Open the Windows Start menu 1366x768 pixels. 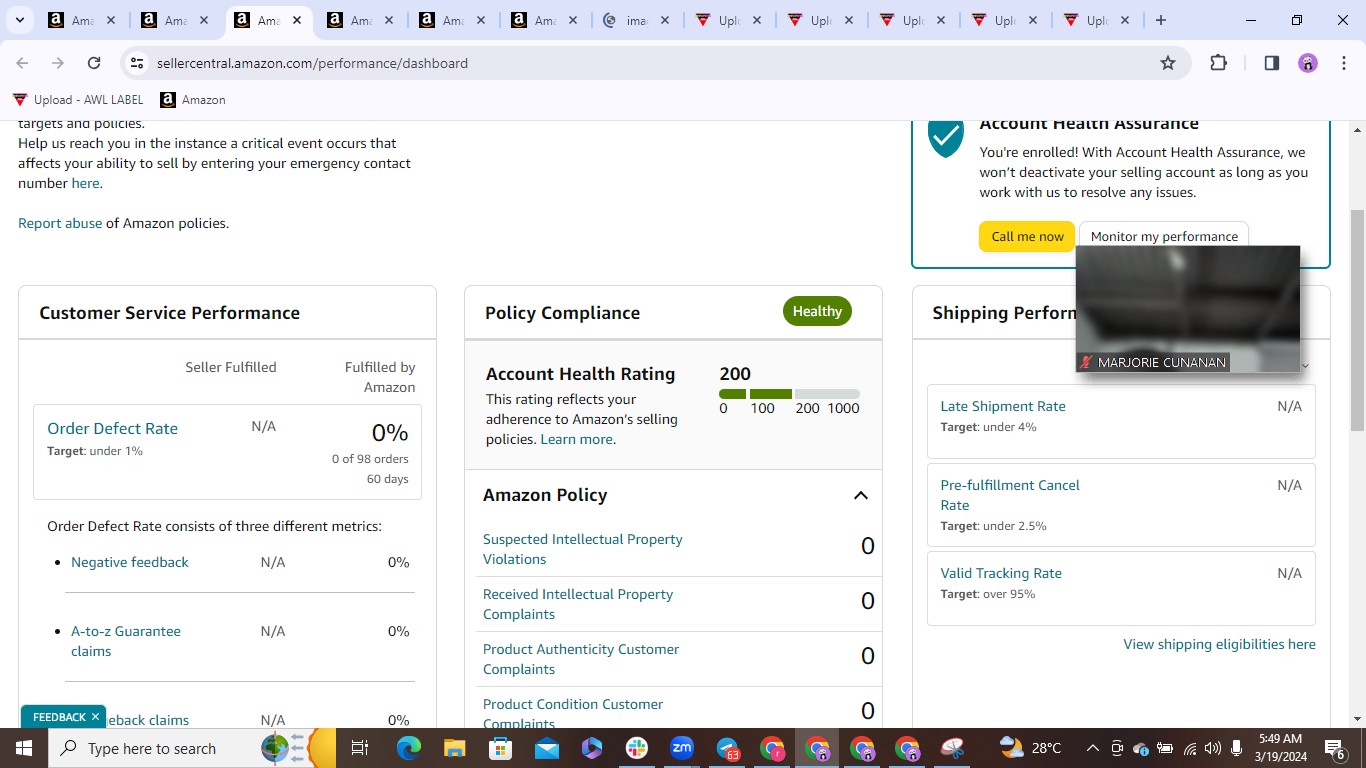pos(23,748)
